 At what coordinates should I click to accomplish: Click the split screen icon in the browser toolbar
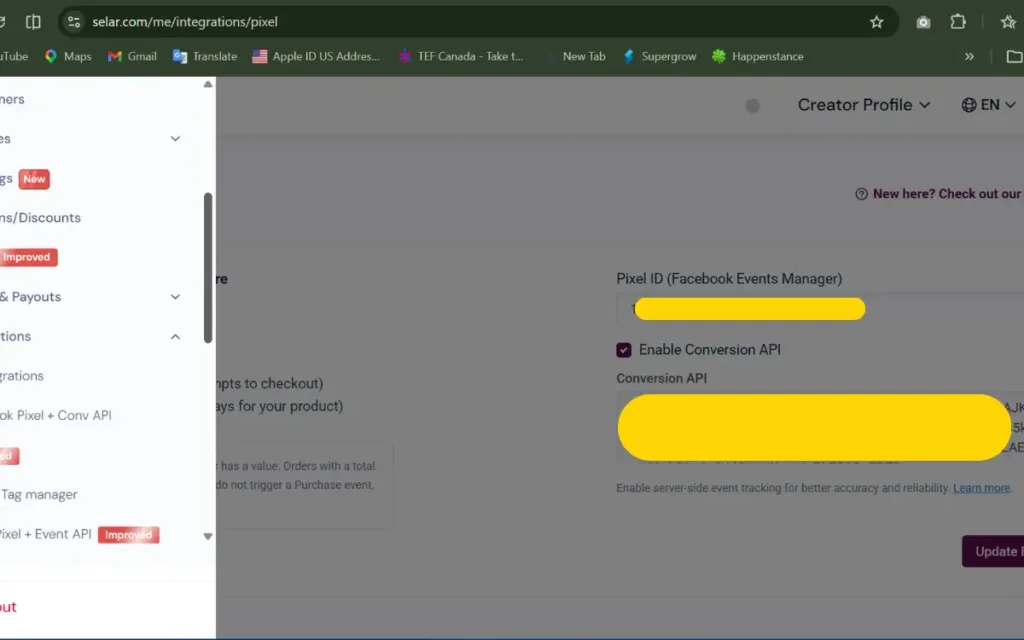tap(33, 22)
